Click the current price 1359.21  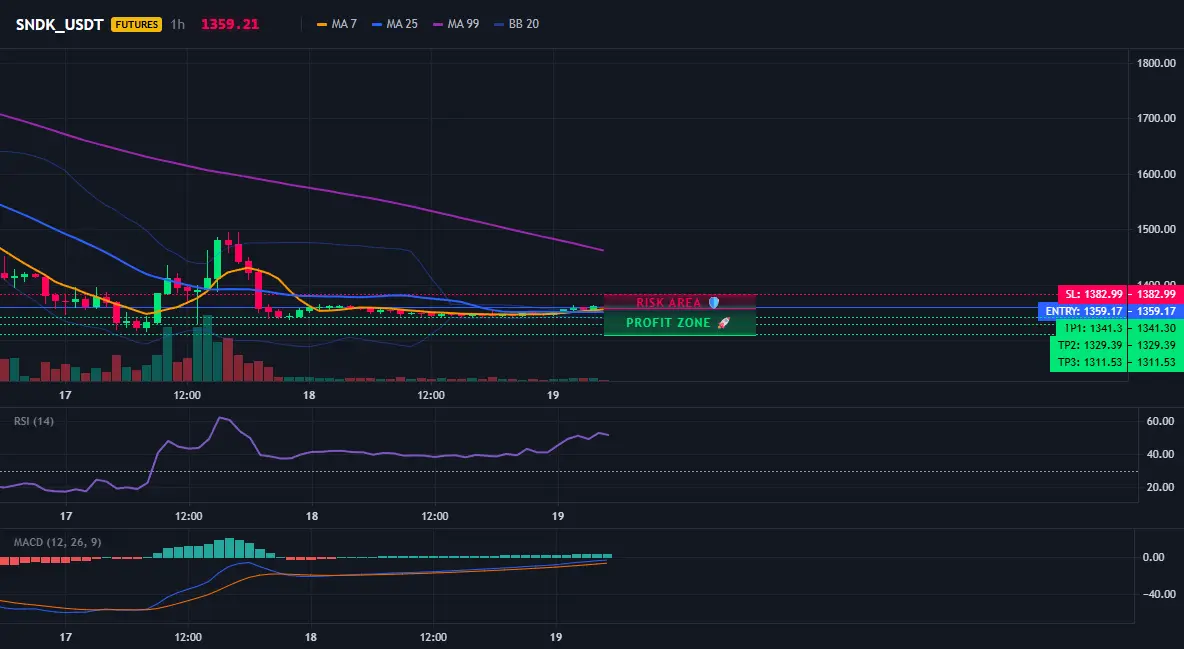pyautogui.click(x=230, y=24)
